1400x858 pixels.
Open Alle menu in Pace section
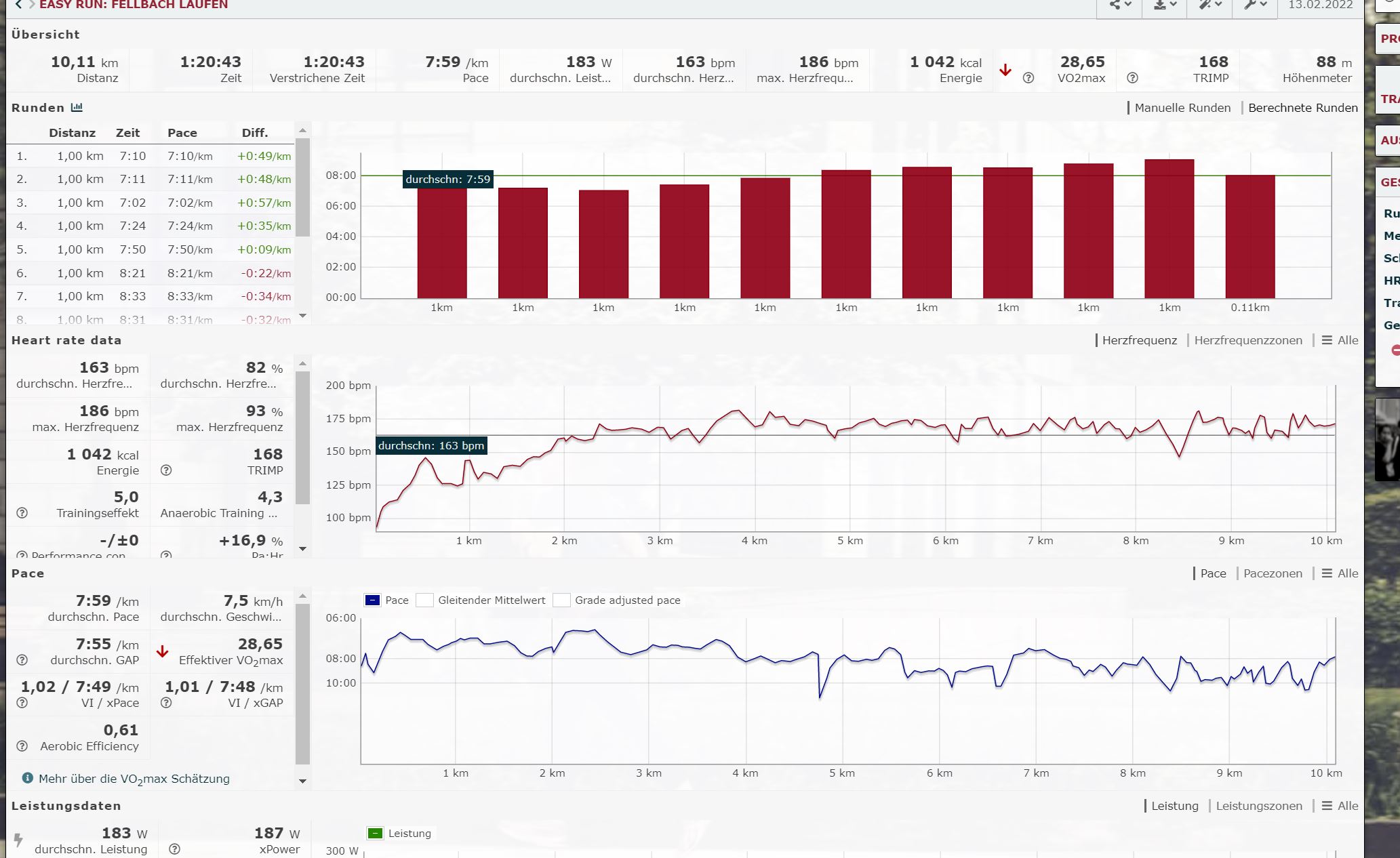1340,573
